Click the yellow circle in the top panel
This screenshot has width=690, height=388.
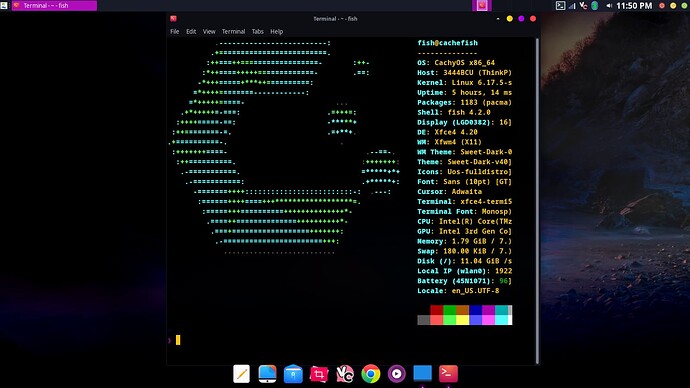click(673, 6)
